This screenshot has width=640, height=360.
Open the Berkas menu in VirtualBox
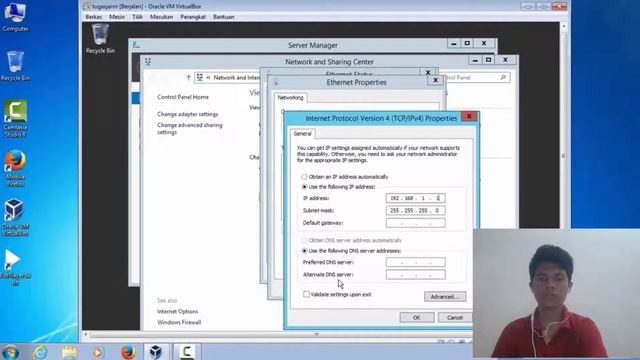(93, 17)
